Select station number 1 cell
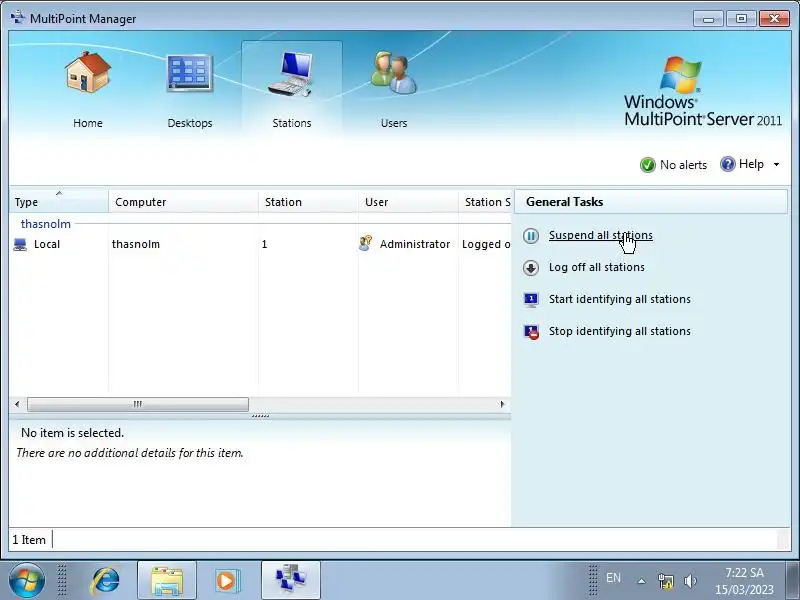Screen dimensions: 800x600 point(264,244)
